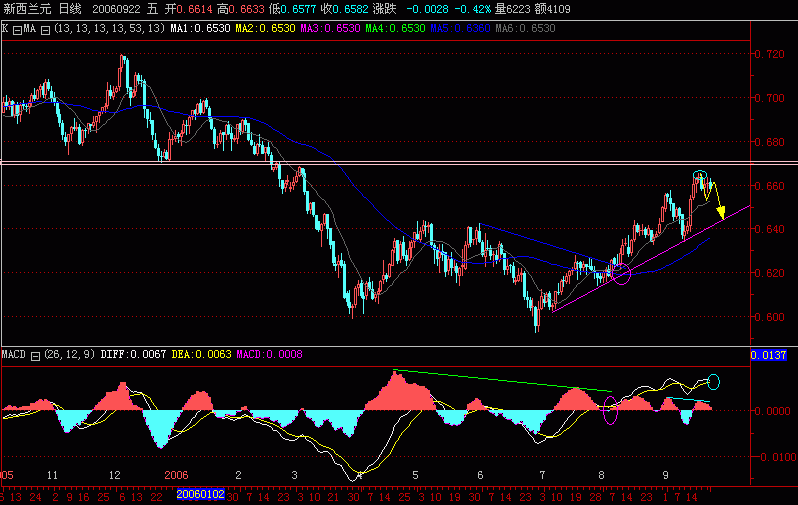Click the 0.640 price axis label
The height and width of the screenshot is (505, 798).
(x=769, y=229)
